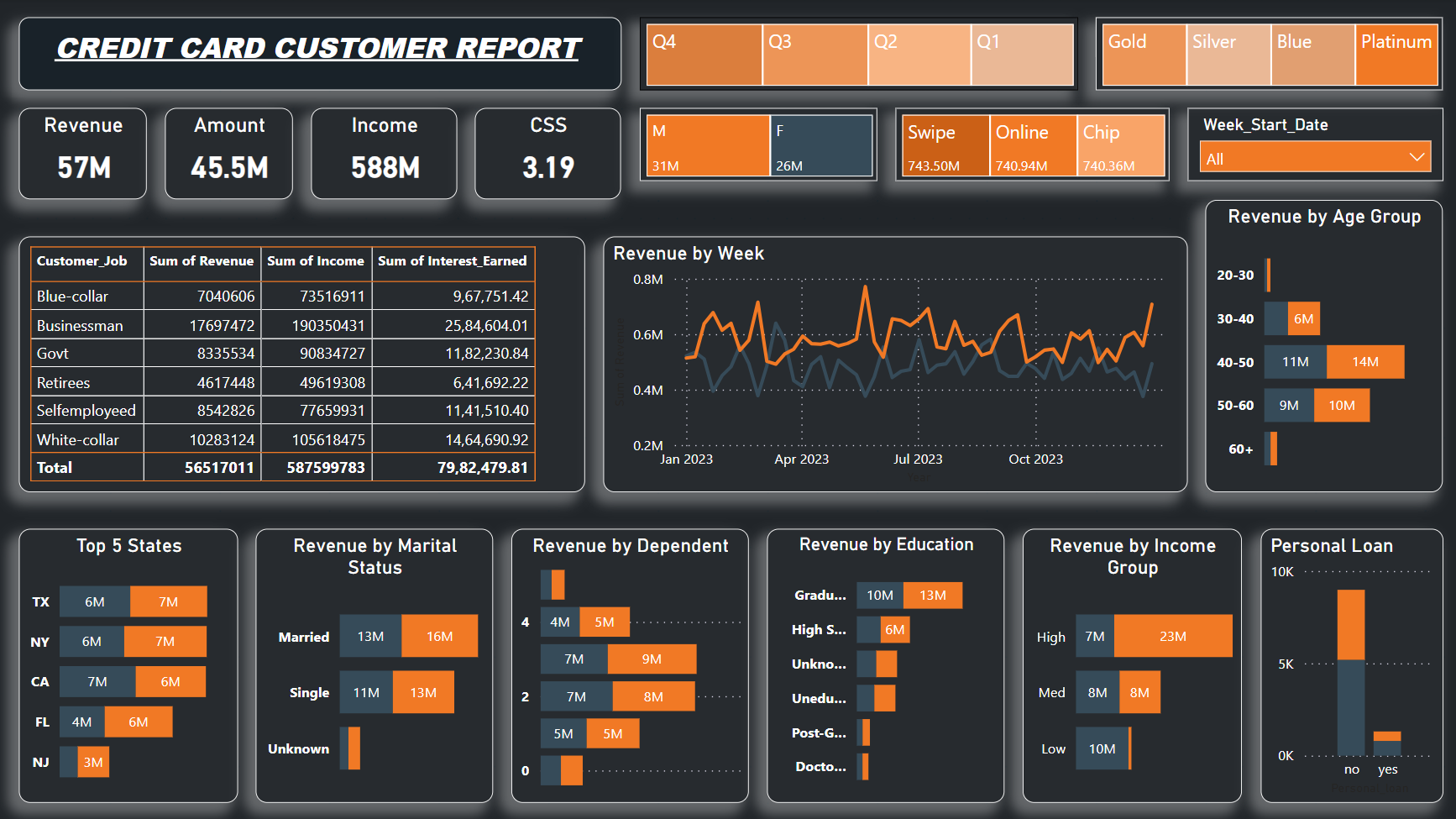Filter by Blue card category
Image resolution: width=1456 pixels, height=819 pixels.
[x=1312, y=55]
